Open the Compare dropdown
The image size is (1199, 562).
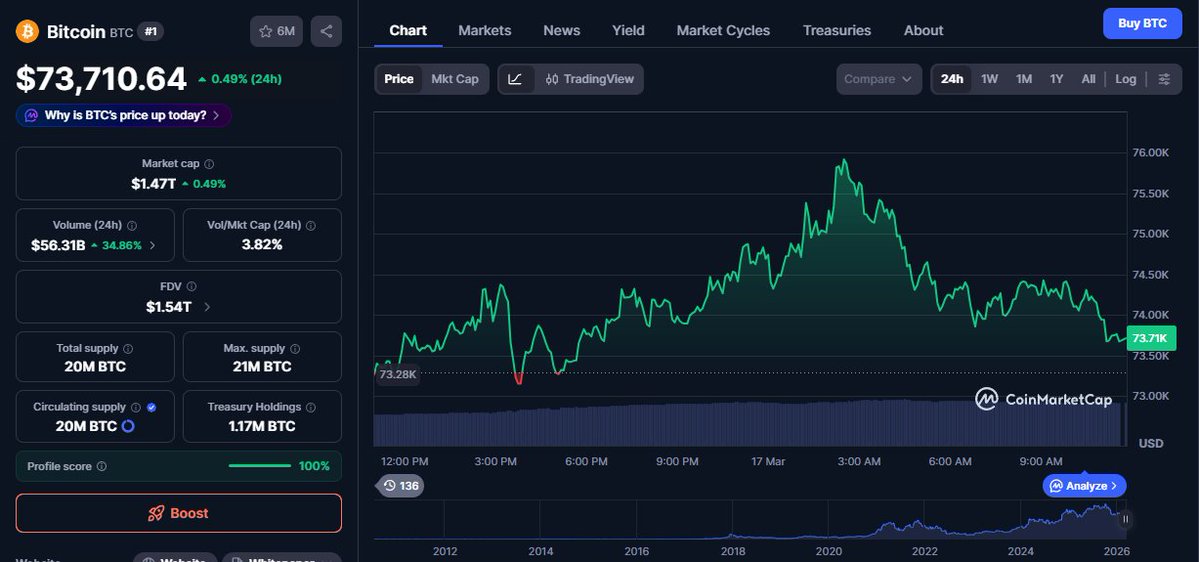click(x=879, y=80)
